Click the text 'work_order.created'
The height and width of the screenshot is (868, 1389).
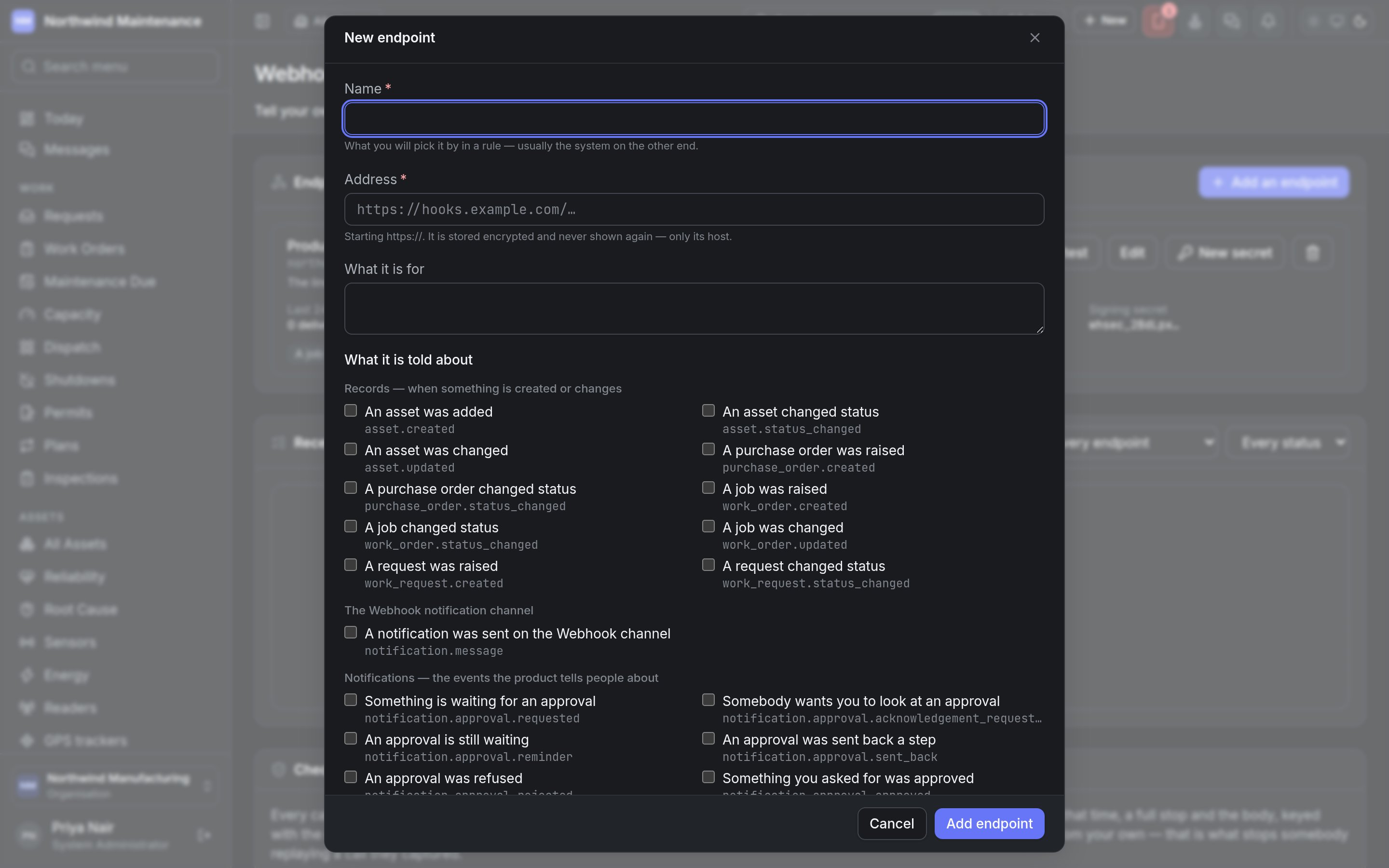[x=785, y=506]
